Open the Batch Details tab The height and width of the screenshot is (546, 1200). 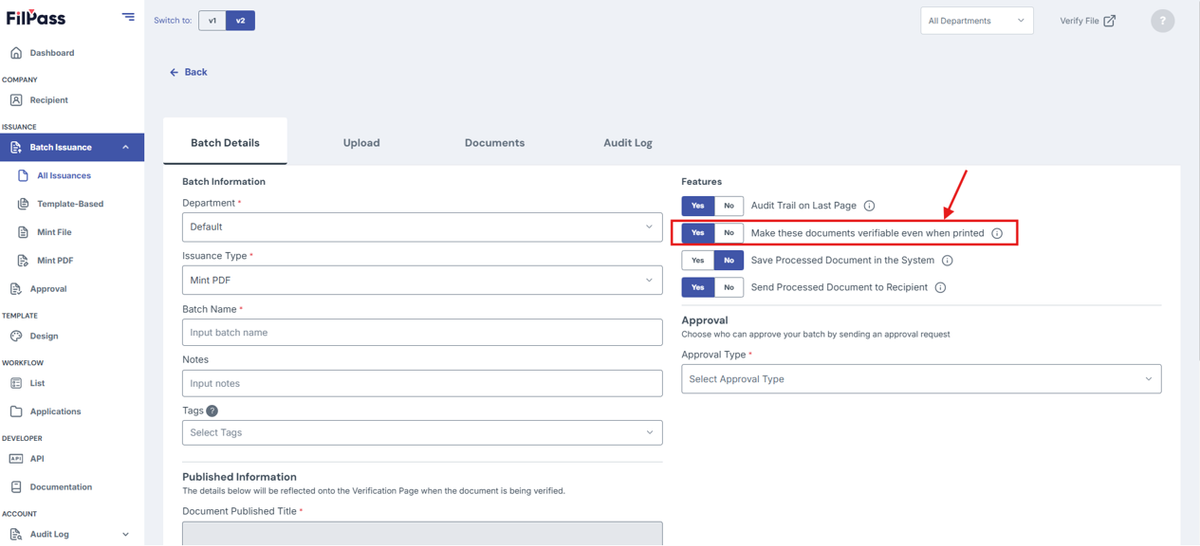(225, 142)
